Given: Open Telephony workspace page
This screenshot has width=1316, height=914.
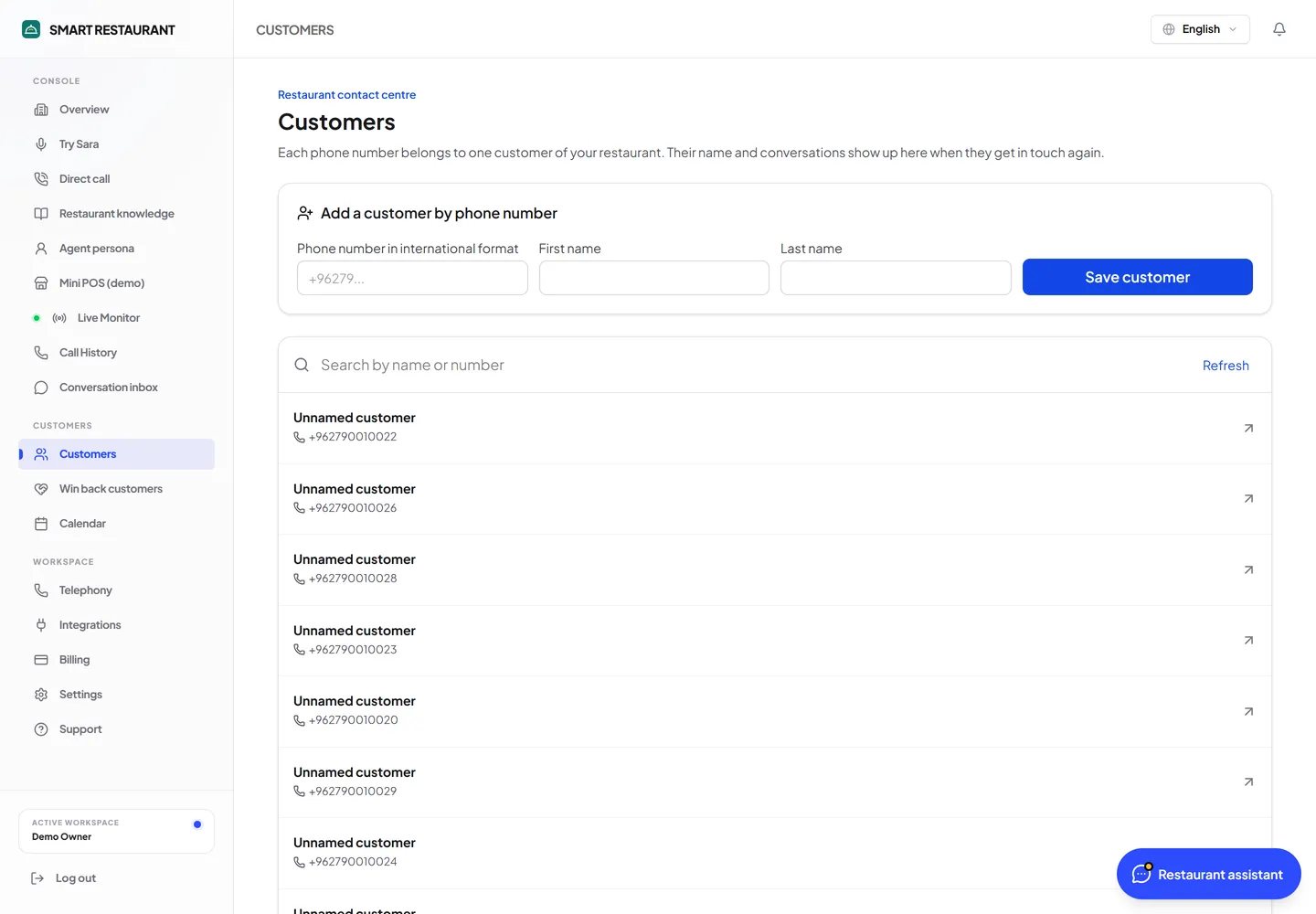Looking at the screenshot, I should pos(116,590).
